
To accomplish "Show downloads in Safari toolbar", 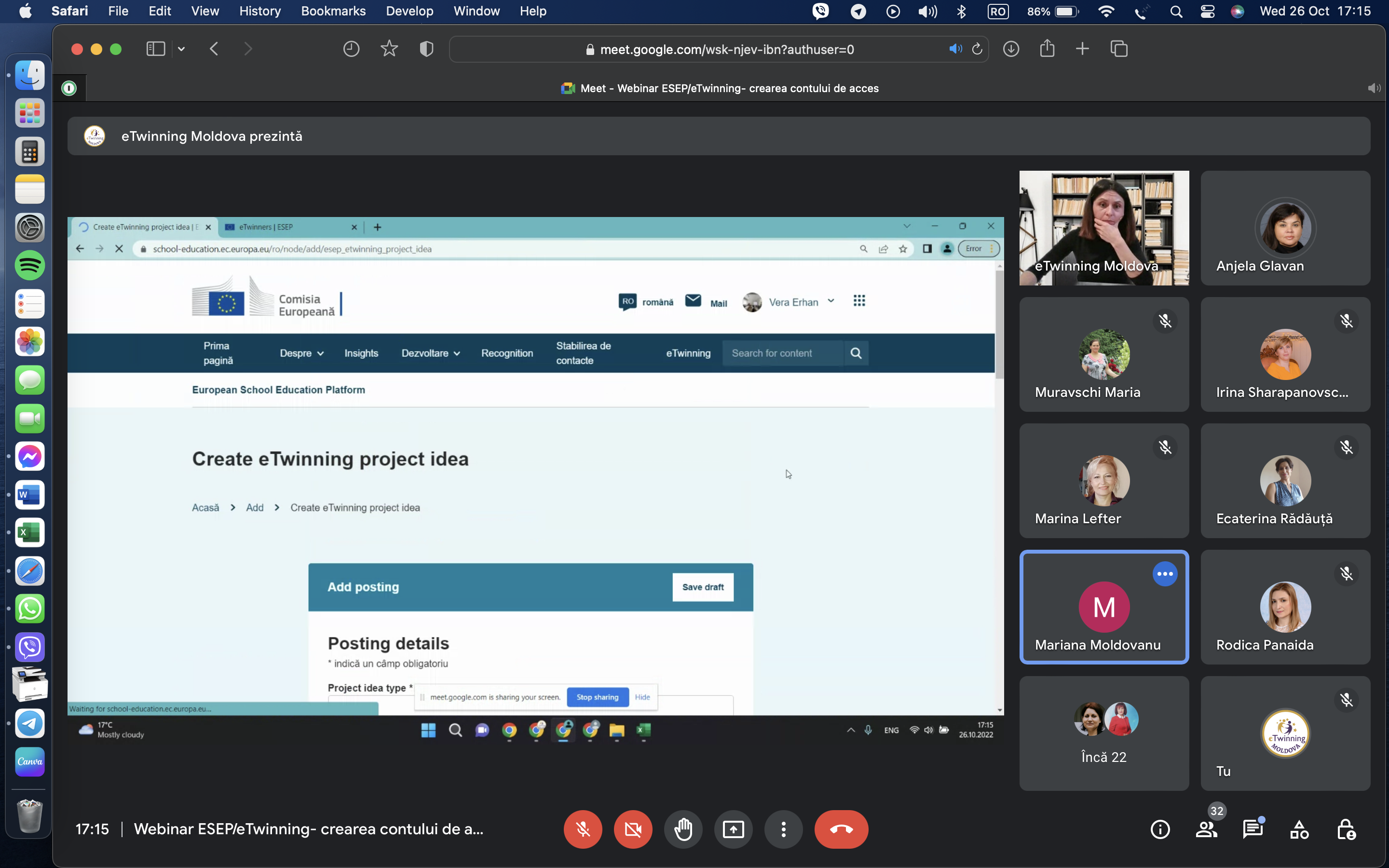I will point(1011,49).
